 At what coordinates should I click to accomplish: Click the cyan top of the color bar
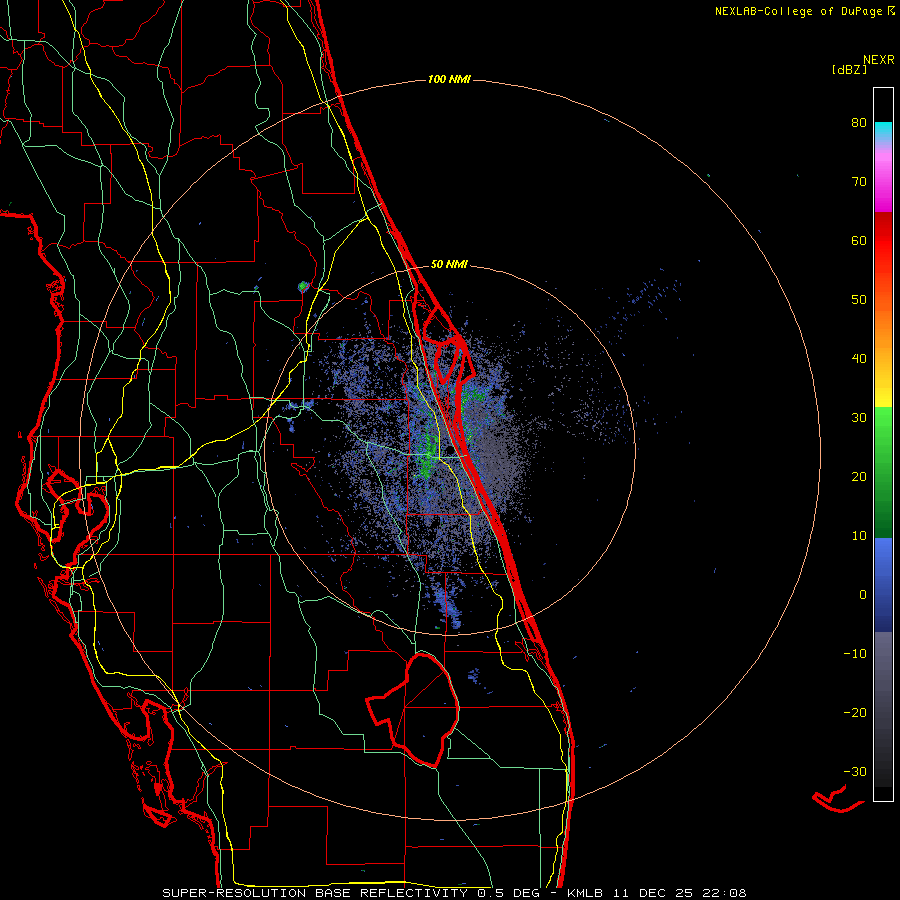pos(883,130)
